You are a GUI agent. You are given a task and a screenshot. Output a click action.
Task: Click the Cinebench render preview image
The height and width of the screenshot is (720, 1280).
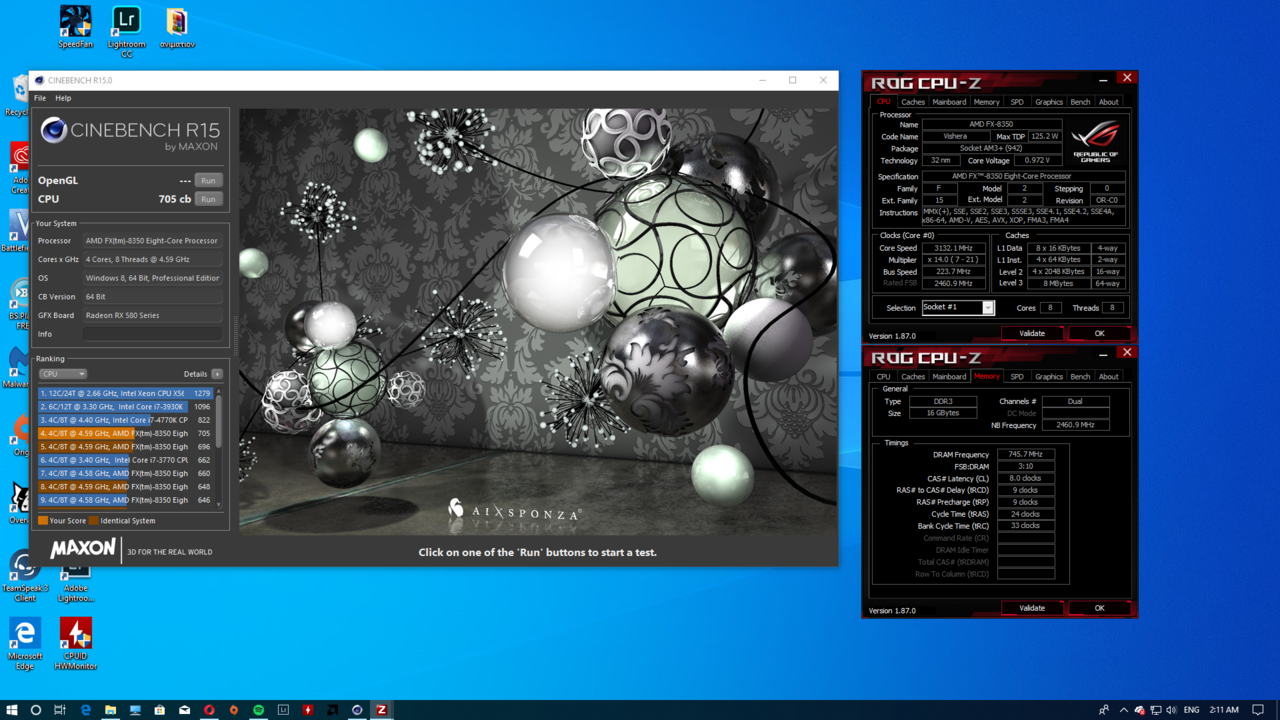[538, 322]
